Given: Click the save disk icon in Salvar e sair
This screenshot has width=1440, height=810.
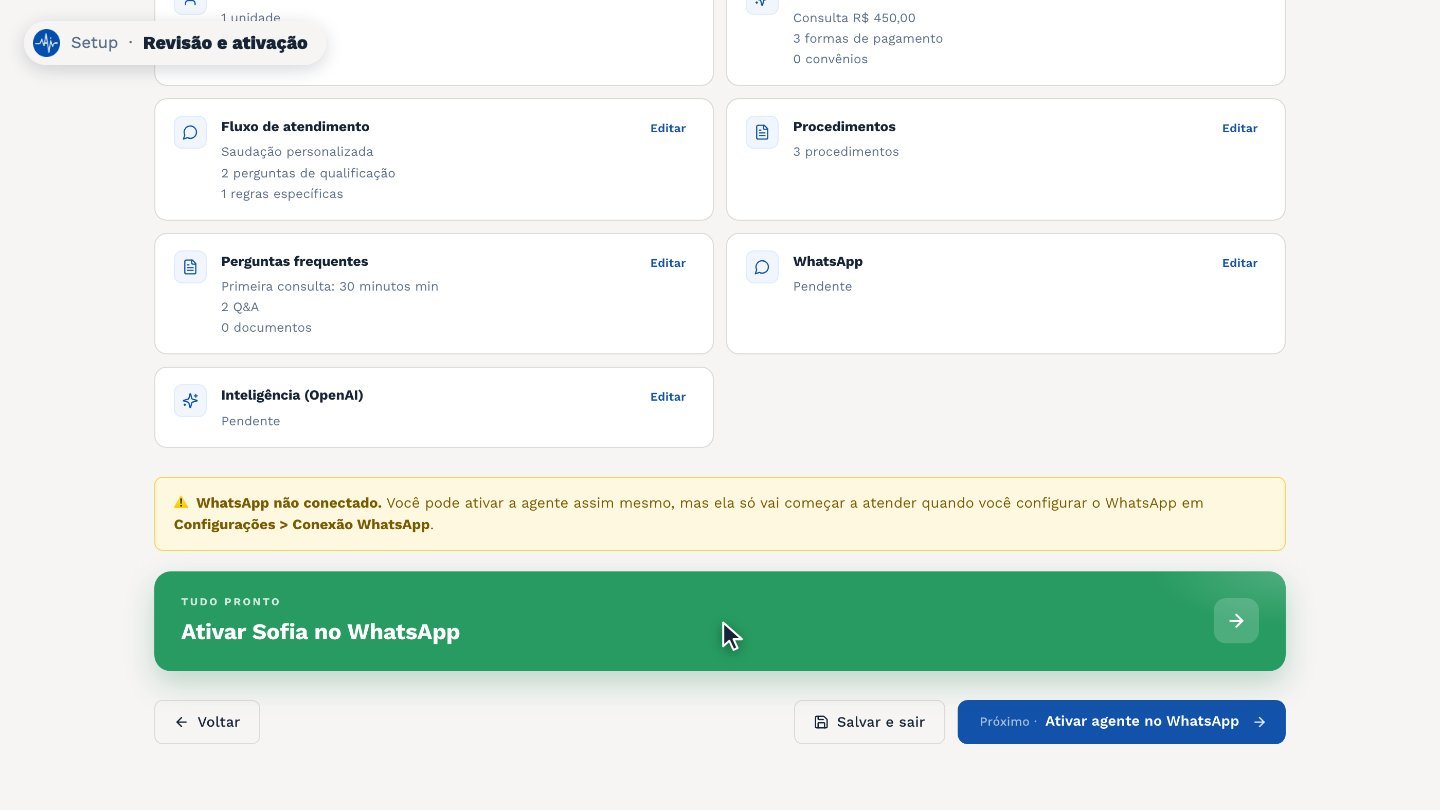Looking at the screenshot, I should tap(821, 722).
